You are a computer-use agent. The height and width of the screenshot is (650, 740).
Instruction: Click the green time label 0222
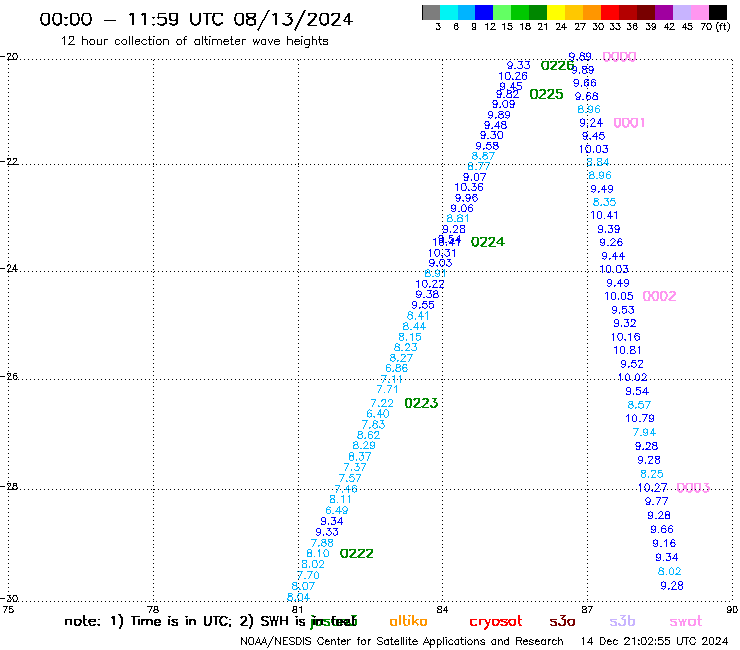click(356, 553)
